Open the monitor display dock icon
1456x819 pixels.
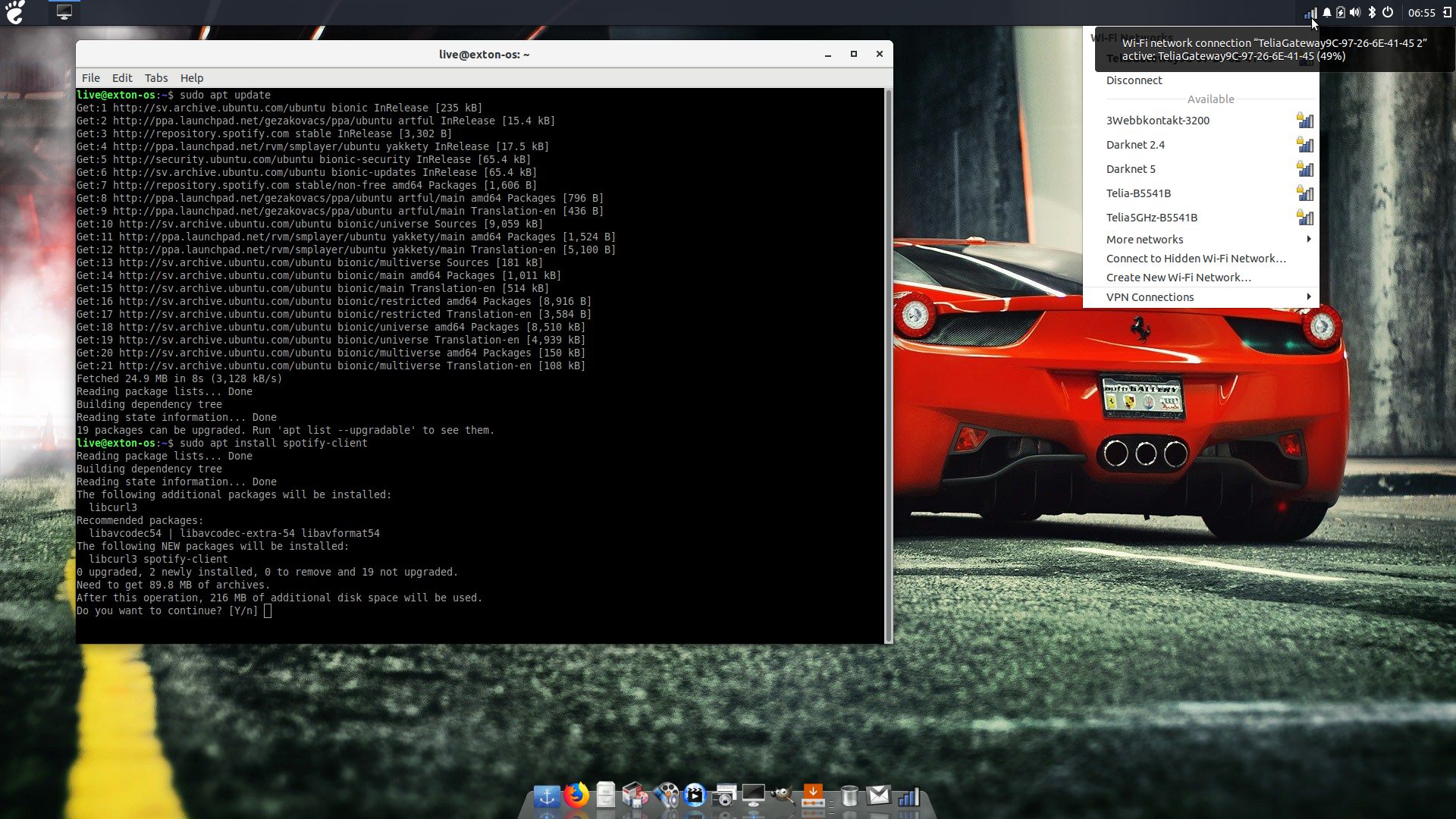pyautogui.click(x=754, y=795)
